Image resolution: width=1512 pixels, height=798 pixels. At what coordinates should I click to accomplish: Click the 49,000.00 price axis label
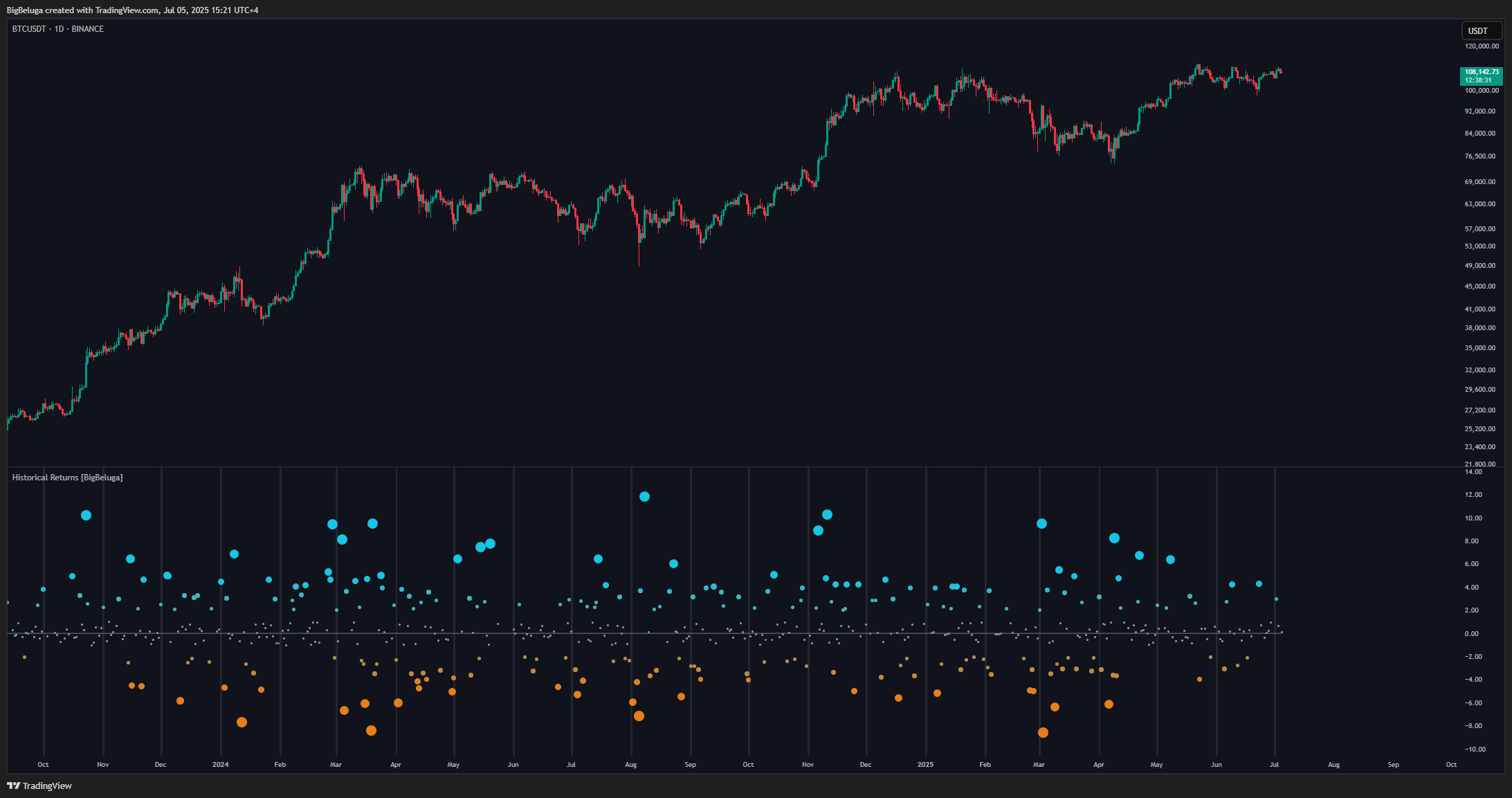pyautogui.click(x=1480, y=266)
